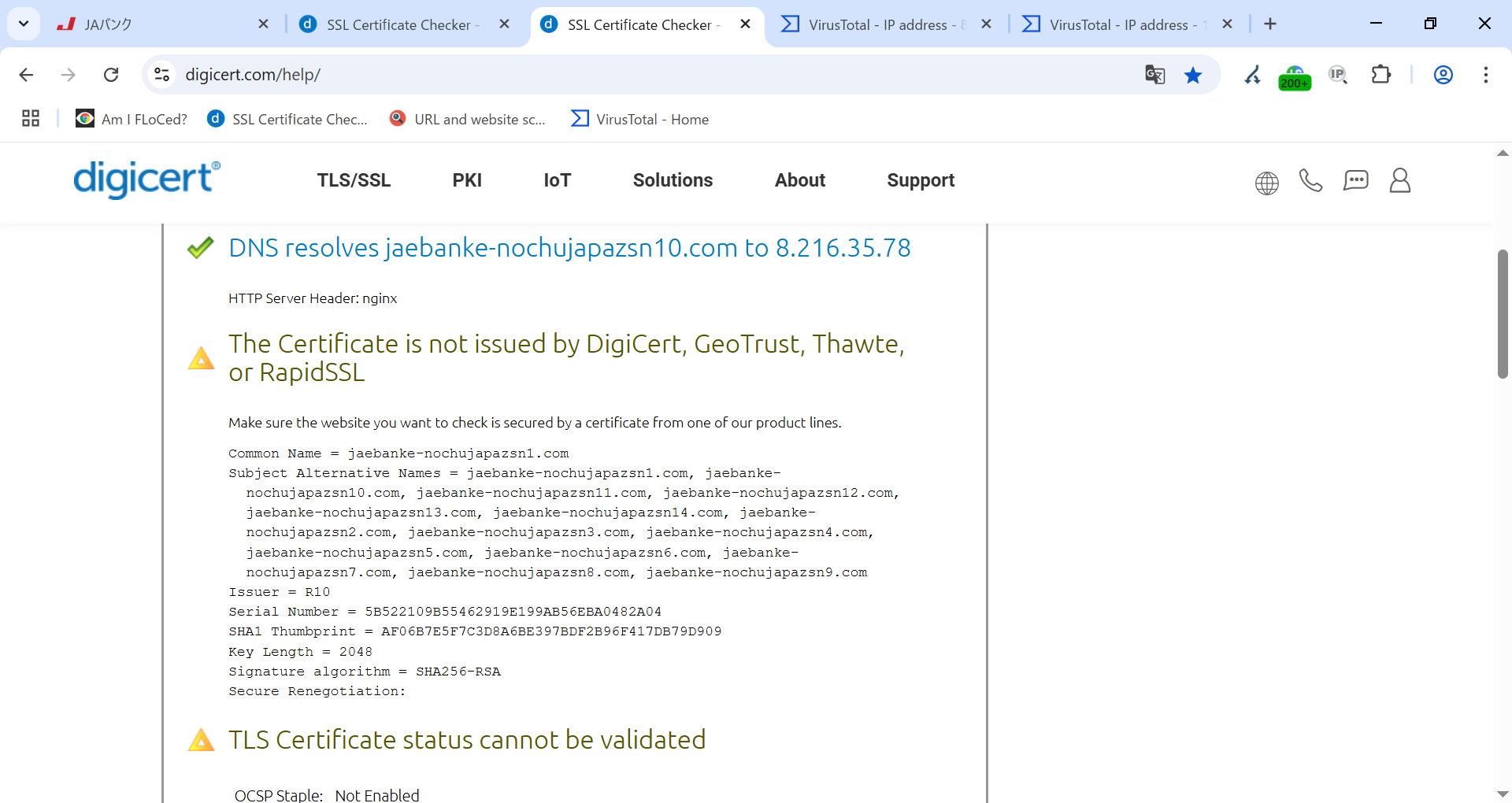Click 'Signature algorithm = SHA256-RSA' line
The width and height of the screenshot is (1512, 803).
pos(365,672)
